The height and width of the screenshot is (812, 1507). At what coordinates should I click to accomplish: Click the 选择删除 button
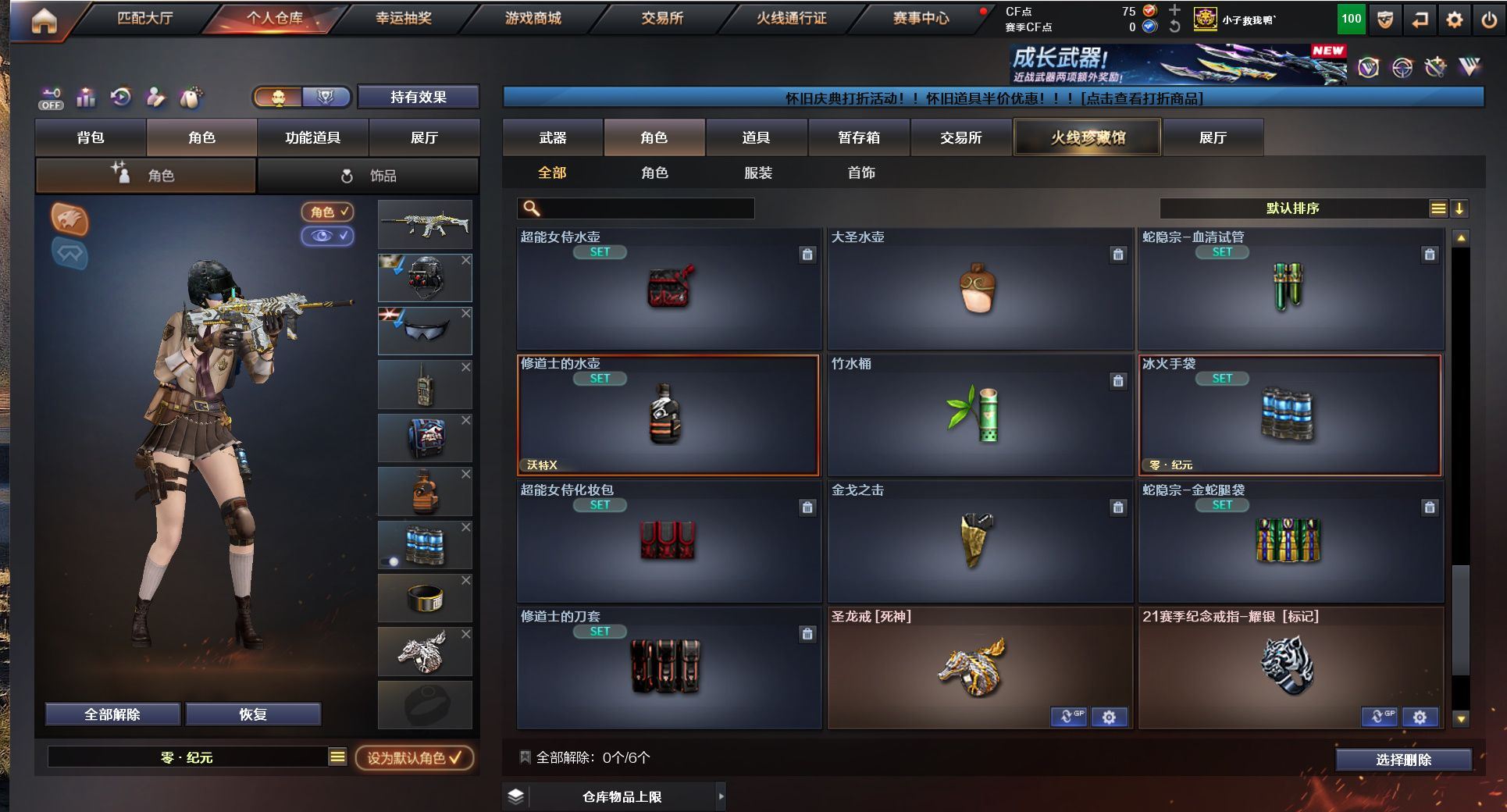point(1403,760)
